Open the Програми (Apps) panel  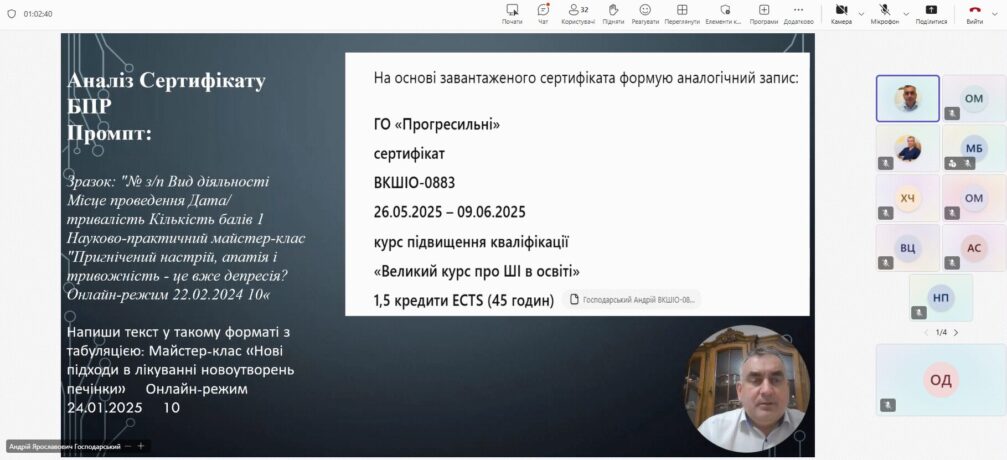coord(764,13)
